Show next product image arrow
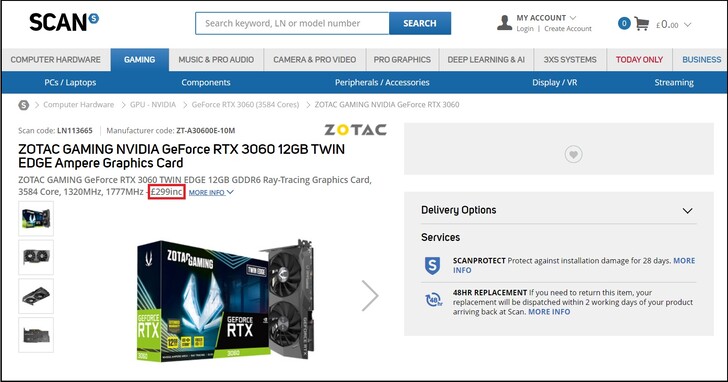This screenshot has width=728, height=382. click(370, 295)
